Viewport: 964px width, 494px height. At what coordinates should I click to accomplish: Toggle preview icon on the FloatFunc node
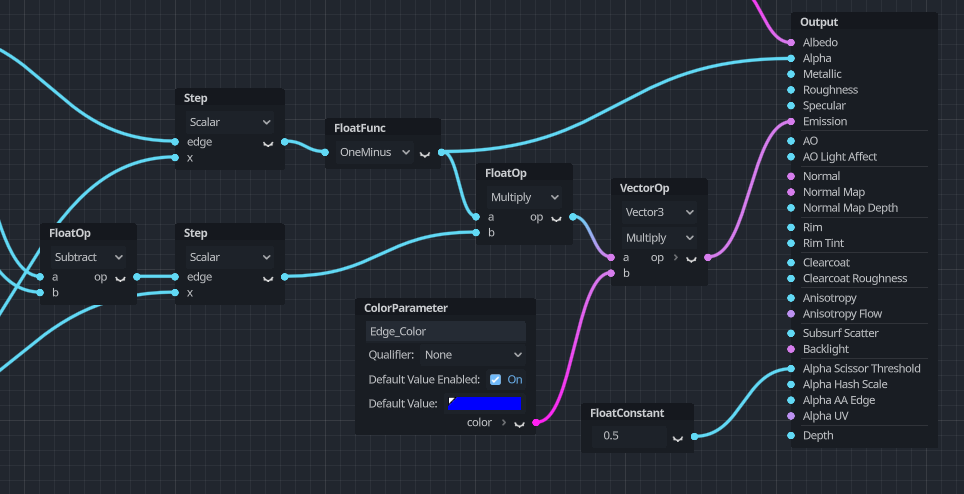425,153
